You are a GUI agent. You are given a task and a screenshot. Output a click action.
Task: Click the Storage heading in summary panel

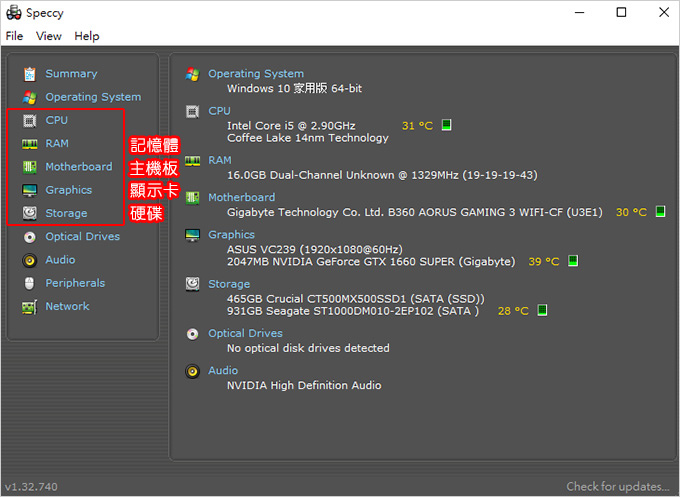click(x=229, y=284)
